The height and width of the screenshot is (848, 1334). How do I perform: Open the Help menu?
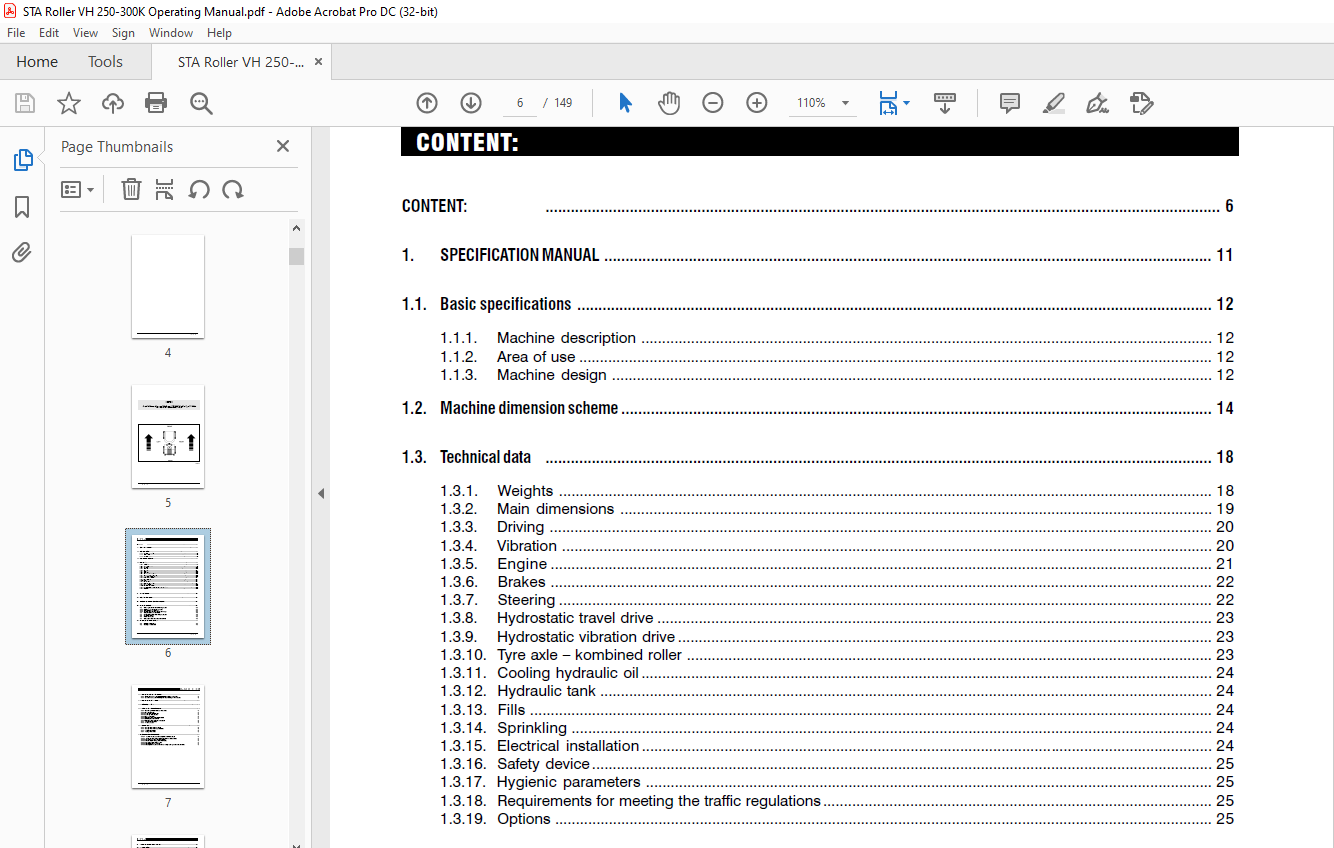219,33
